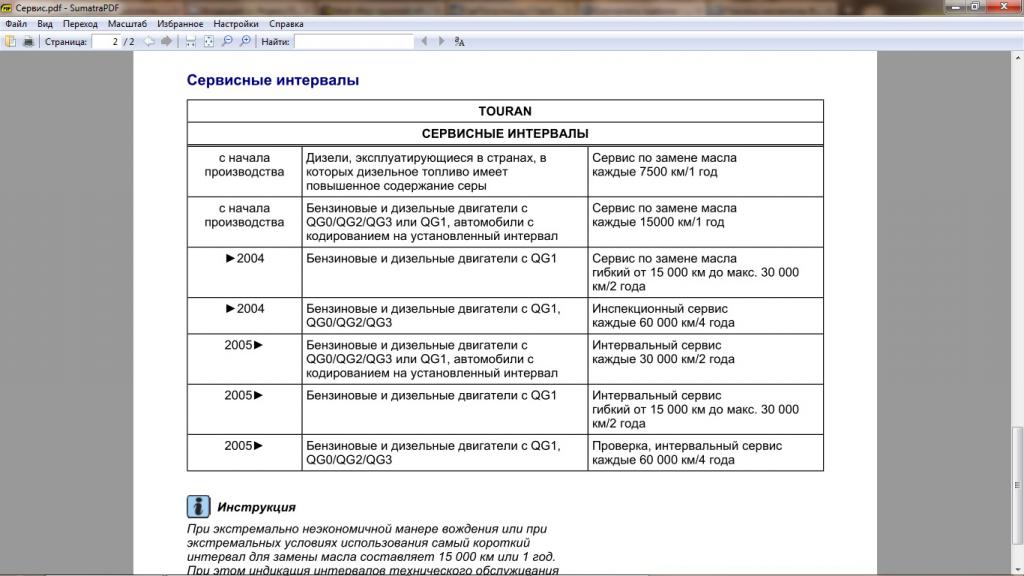Click the 'Страница:' toolbar label
Image resolution: width=1024 pixels, height=576 pixels.
(x=65, y=42)
